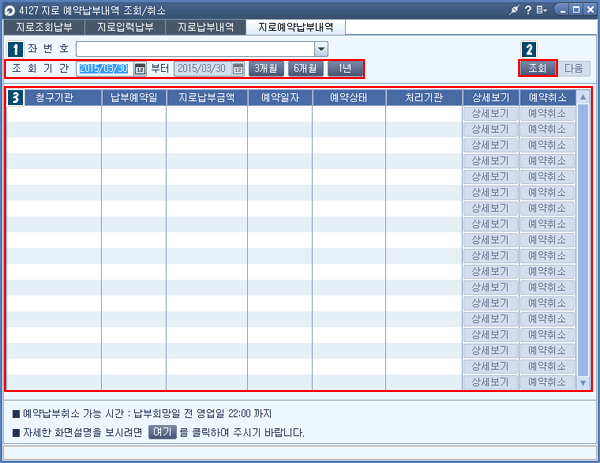Click the table scrollbar down arrow
Screen dimensions: 600x463
(x=583, y=383)
